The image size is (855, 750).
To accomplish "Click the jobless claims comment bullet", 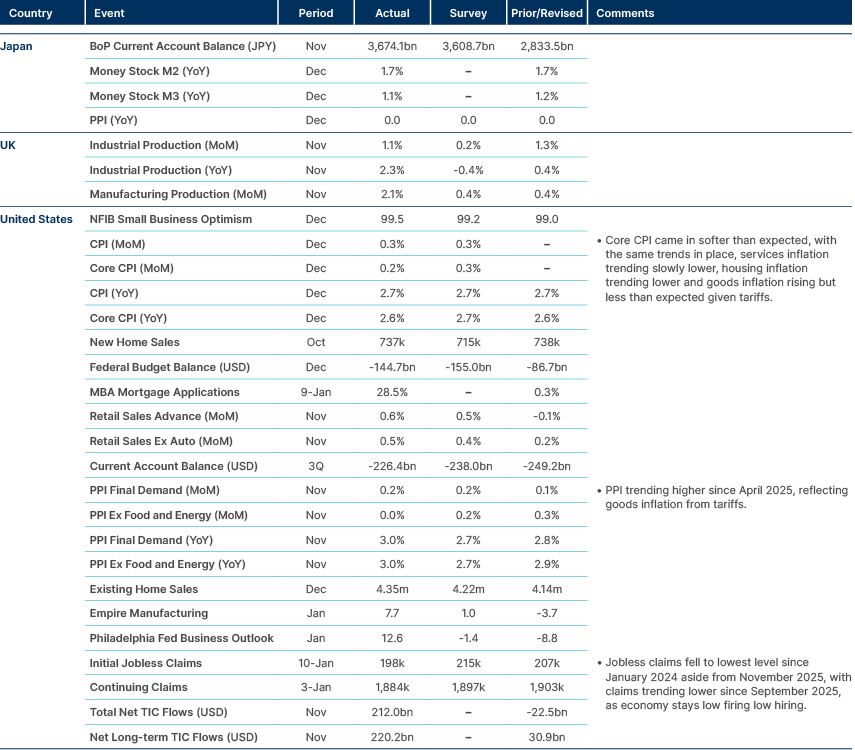I will point(720,682).
